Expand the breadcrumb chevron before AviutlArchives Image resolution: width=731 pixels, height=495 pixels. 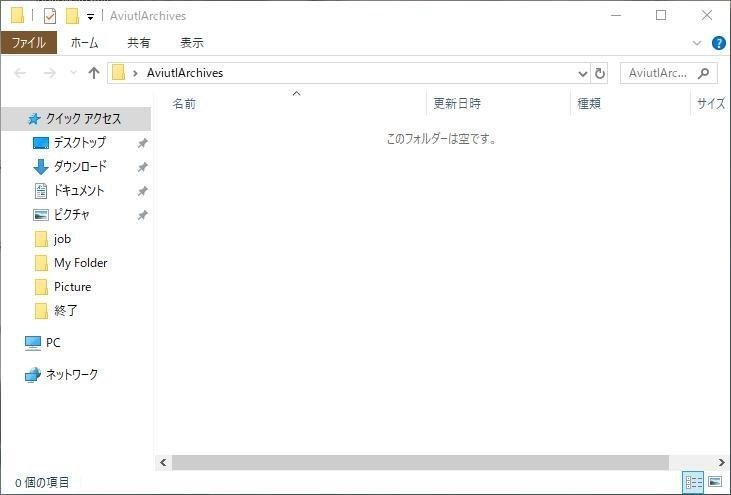coord(135,73)
